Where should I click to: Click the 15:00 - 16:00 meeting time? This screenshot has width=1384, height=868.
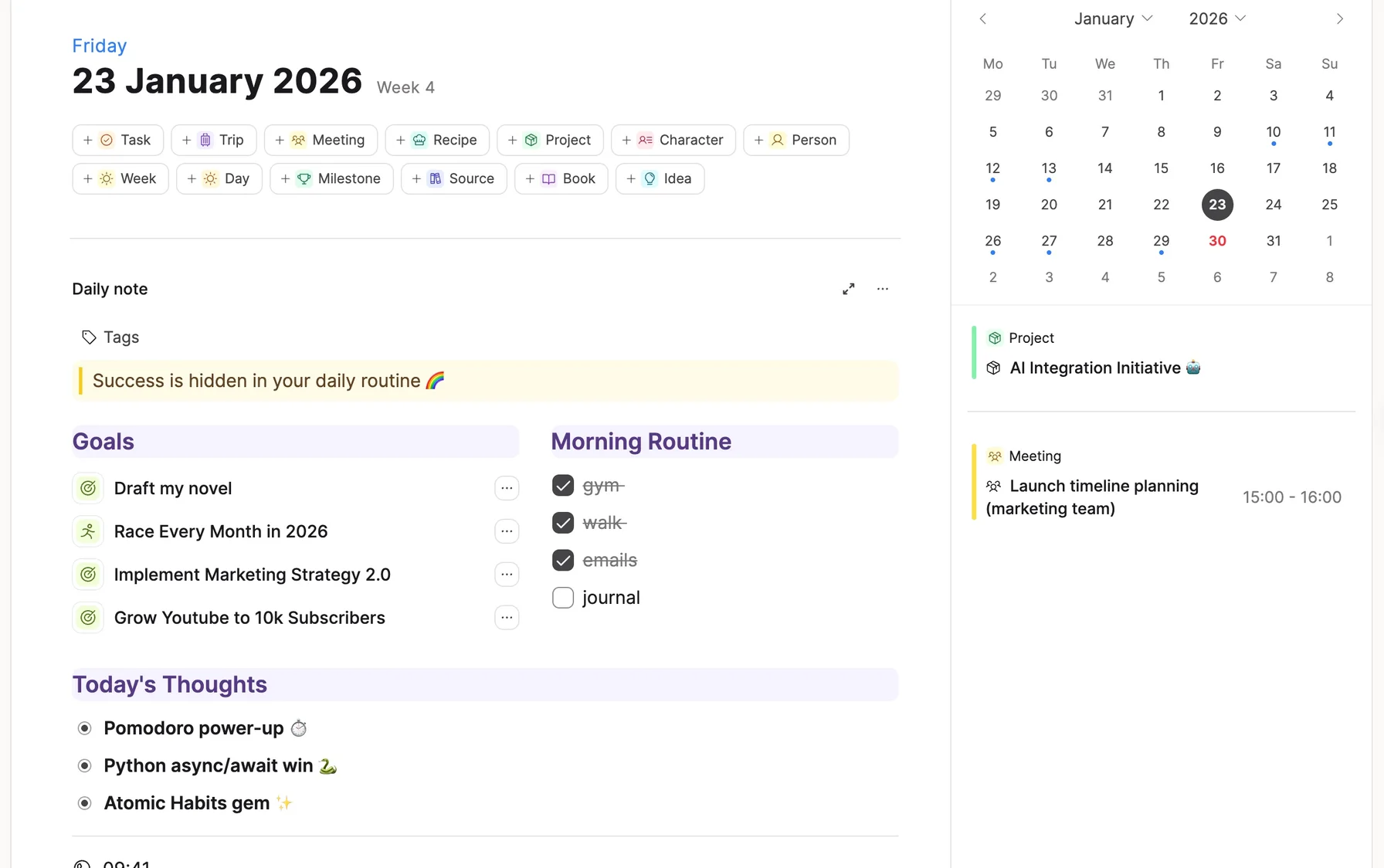tap(1292, 497)
